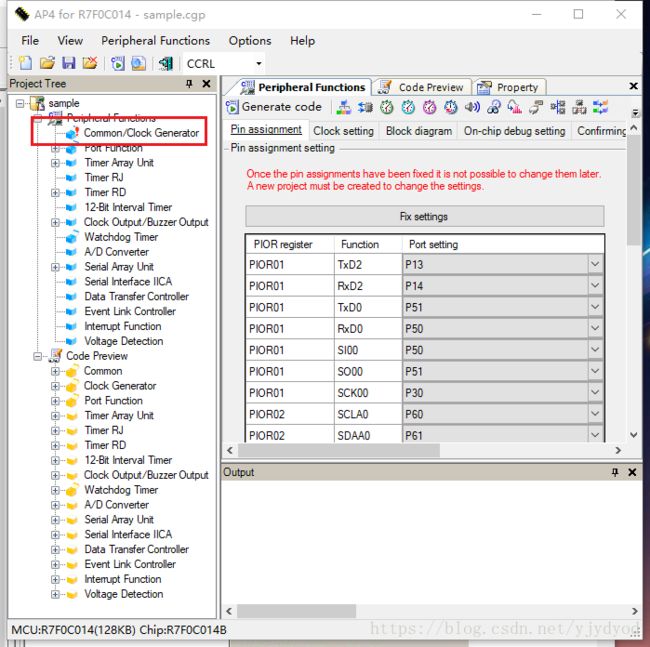650x647 pixels.
Task: Pin the Project Tree panel
Action: (x=189, y=84)
